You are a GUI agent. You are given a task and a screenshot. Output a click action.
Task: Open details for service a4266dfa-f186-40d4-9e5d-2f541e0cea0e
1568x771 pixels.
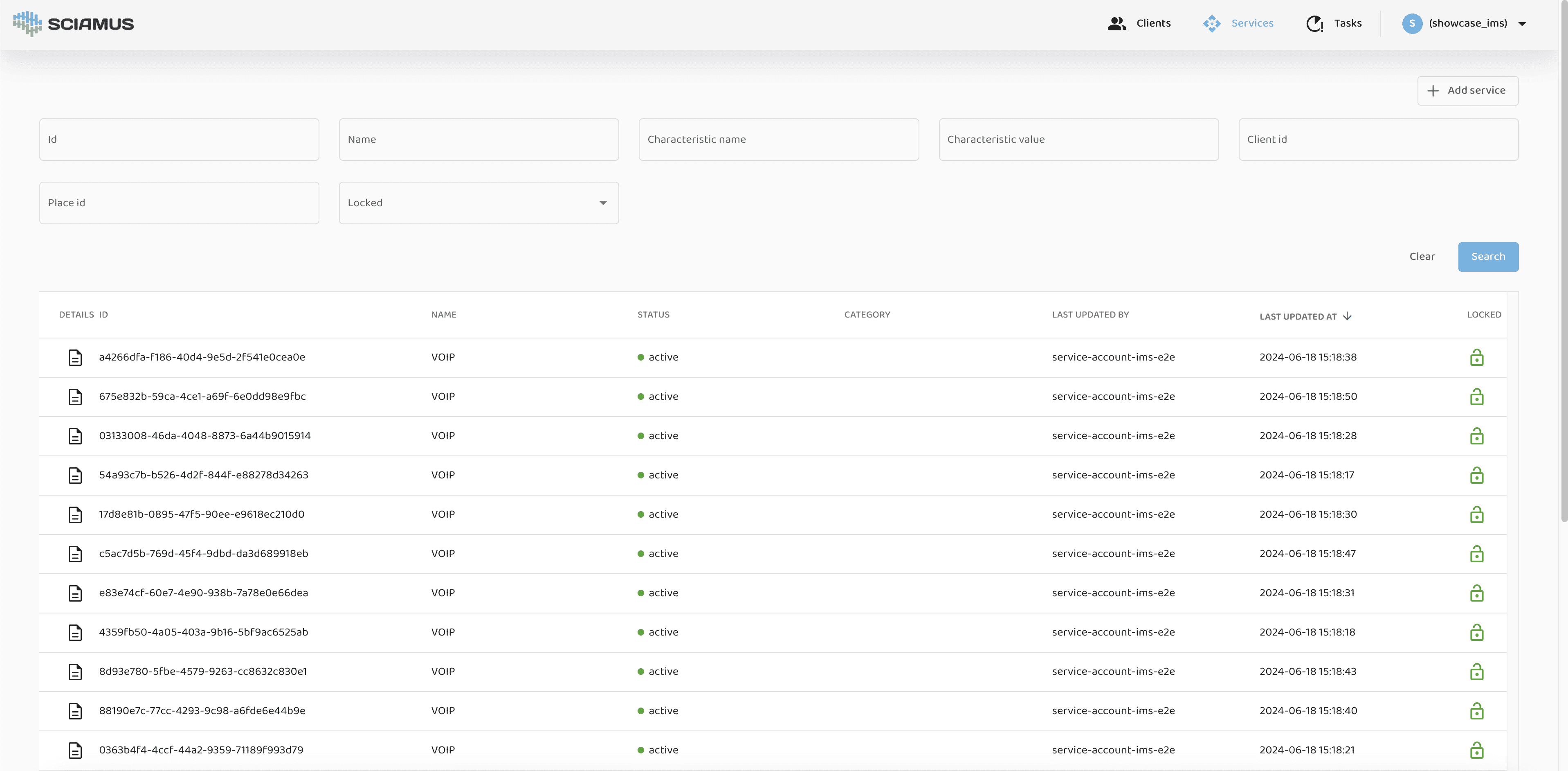click(75, 358)
